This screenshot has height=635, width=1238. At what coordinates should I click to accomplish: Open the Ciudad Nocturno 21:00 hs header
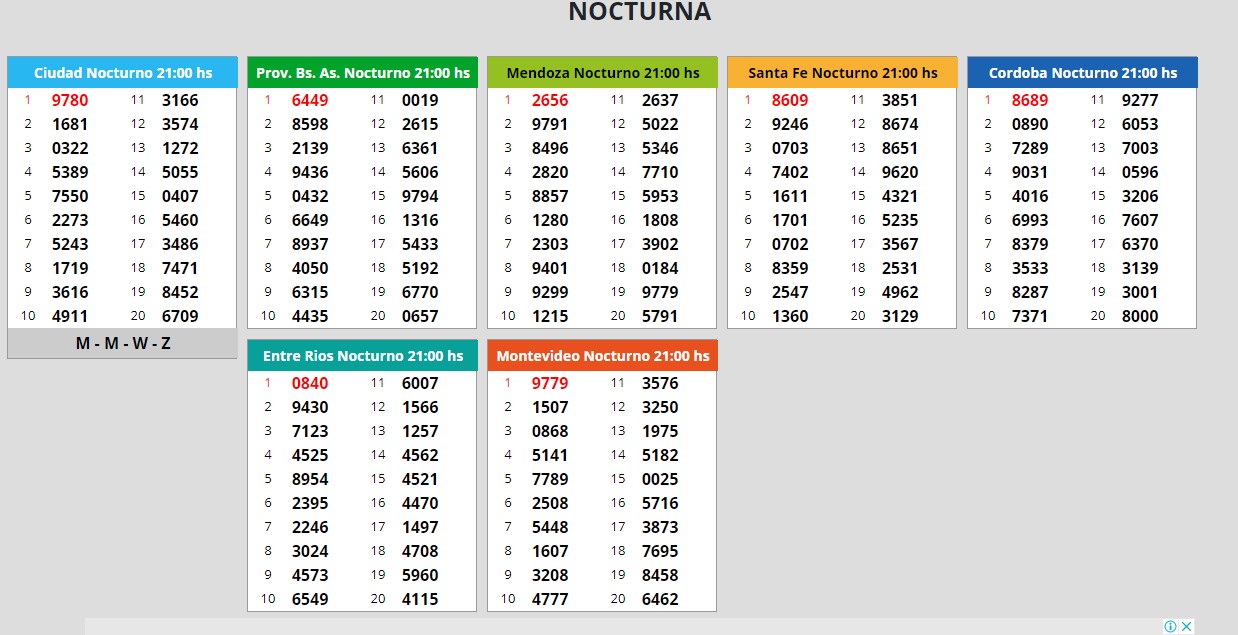tap(122, 73)
